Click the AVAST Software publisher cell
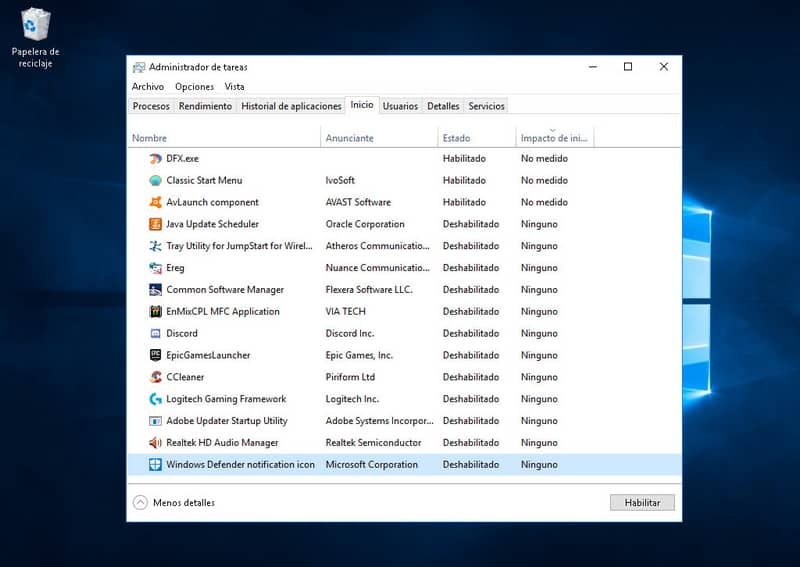800x567 pixels. (358, 202)
